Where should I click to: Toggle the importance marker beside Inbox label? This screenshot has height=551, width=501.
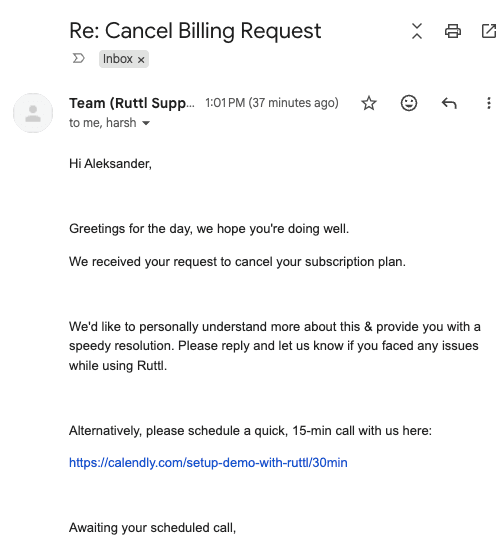(79, 58)
